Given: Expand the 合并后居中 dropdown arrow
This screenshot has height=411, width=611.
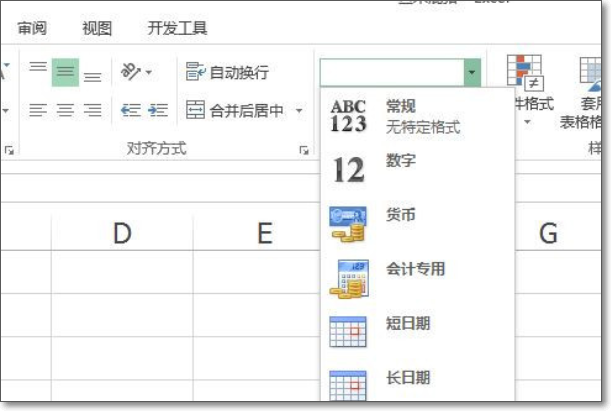Looking at the screenshot, I should [x=299, y=111].
